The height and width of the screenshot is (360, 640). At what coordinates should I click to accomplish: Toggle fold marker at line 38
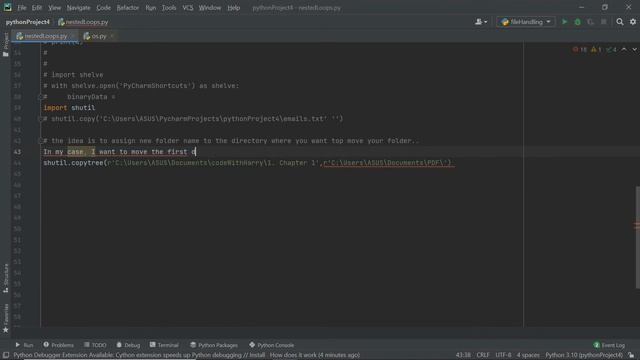point(40,97)
